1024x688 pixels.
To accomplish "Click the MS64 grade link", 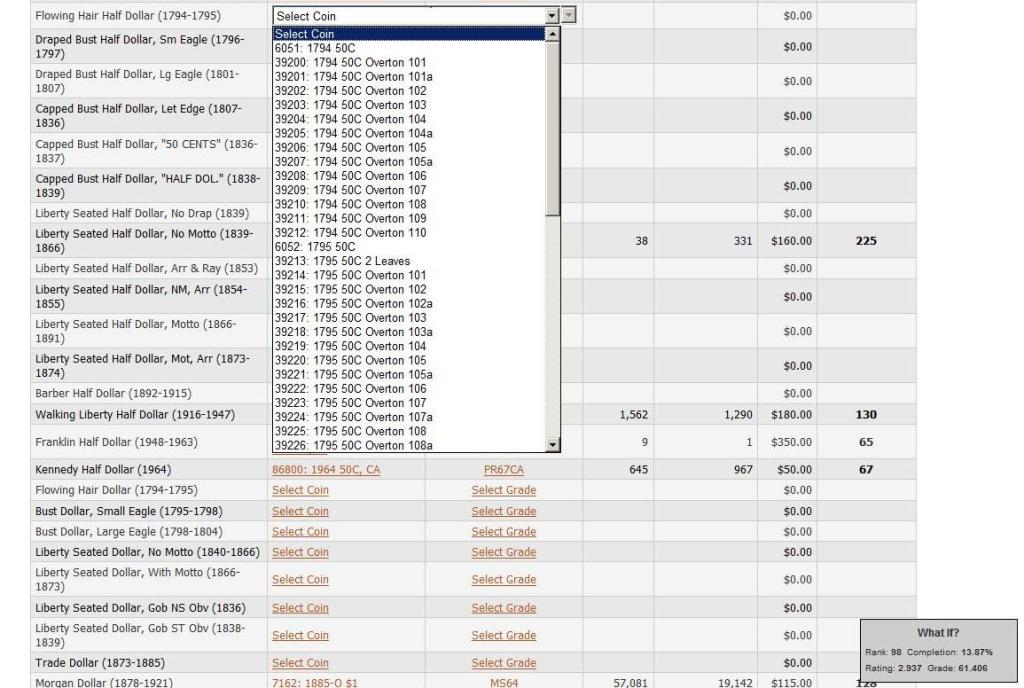I will coord(503,682).
